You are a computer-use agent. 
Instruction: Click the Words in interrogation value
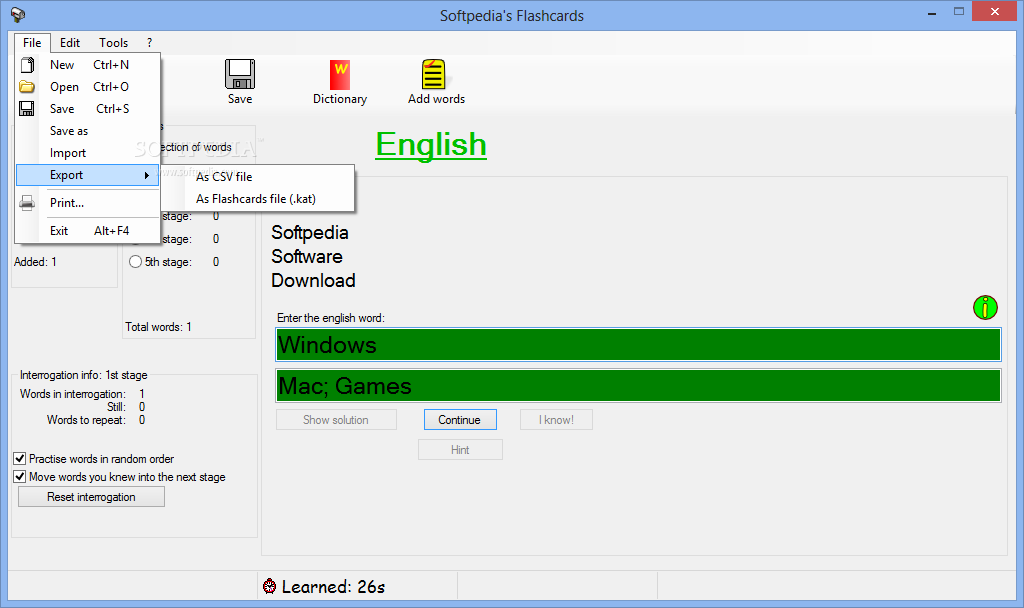[x=142, y=394]
